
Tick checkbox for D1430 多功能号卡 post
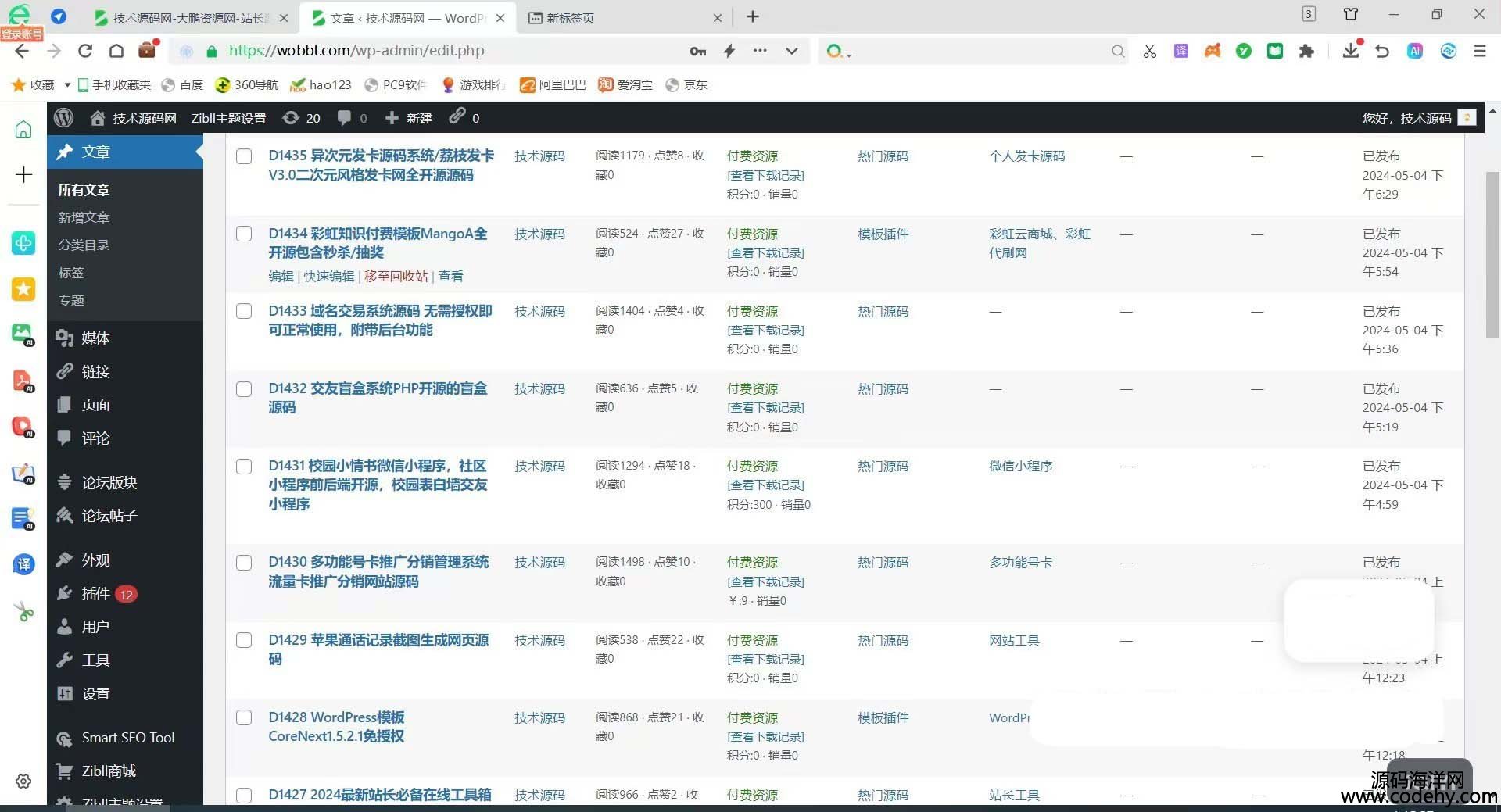click(244, 563)
